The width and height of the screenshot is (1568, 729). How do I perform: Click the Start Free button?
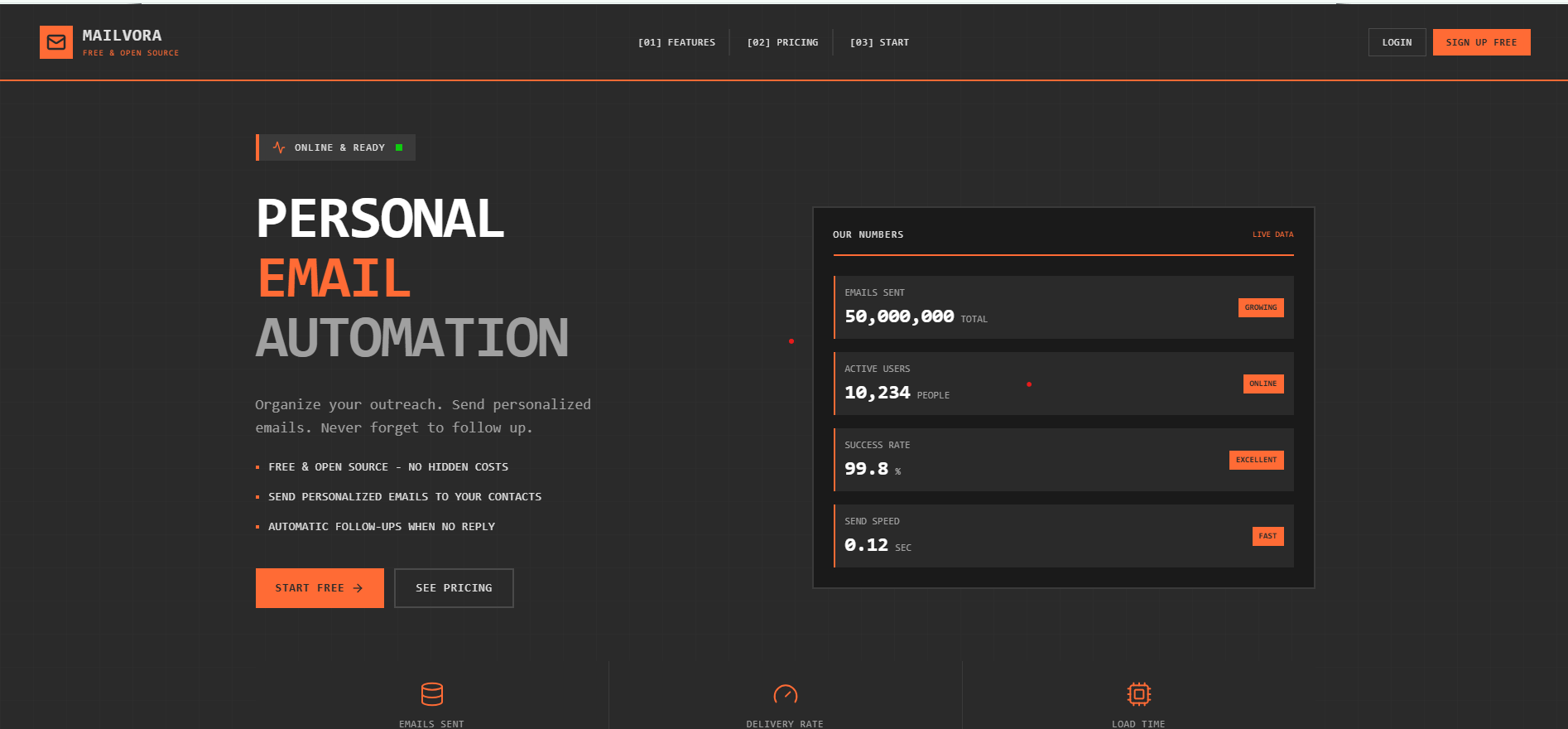320,588
